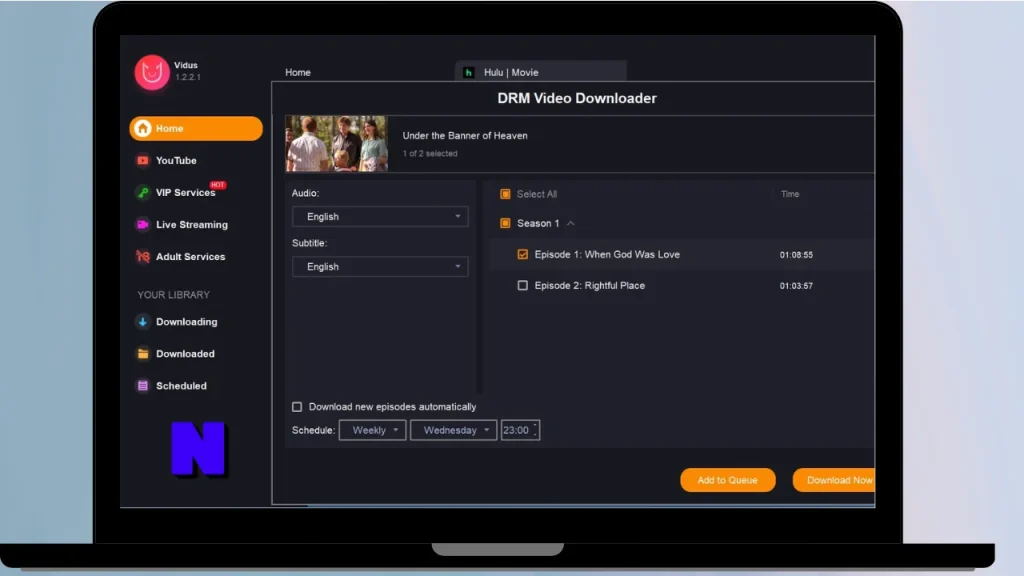Check Episode 2: Rightful Place
This screenshot has width=1024, height=576.
pos(522,285)
